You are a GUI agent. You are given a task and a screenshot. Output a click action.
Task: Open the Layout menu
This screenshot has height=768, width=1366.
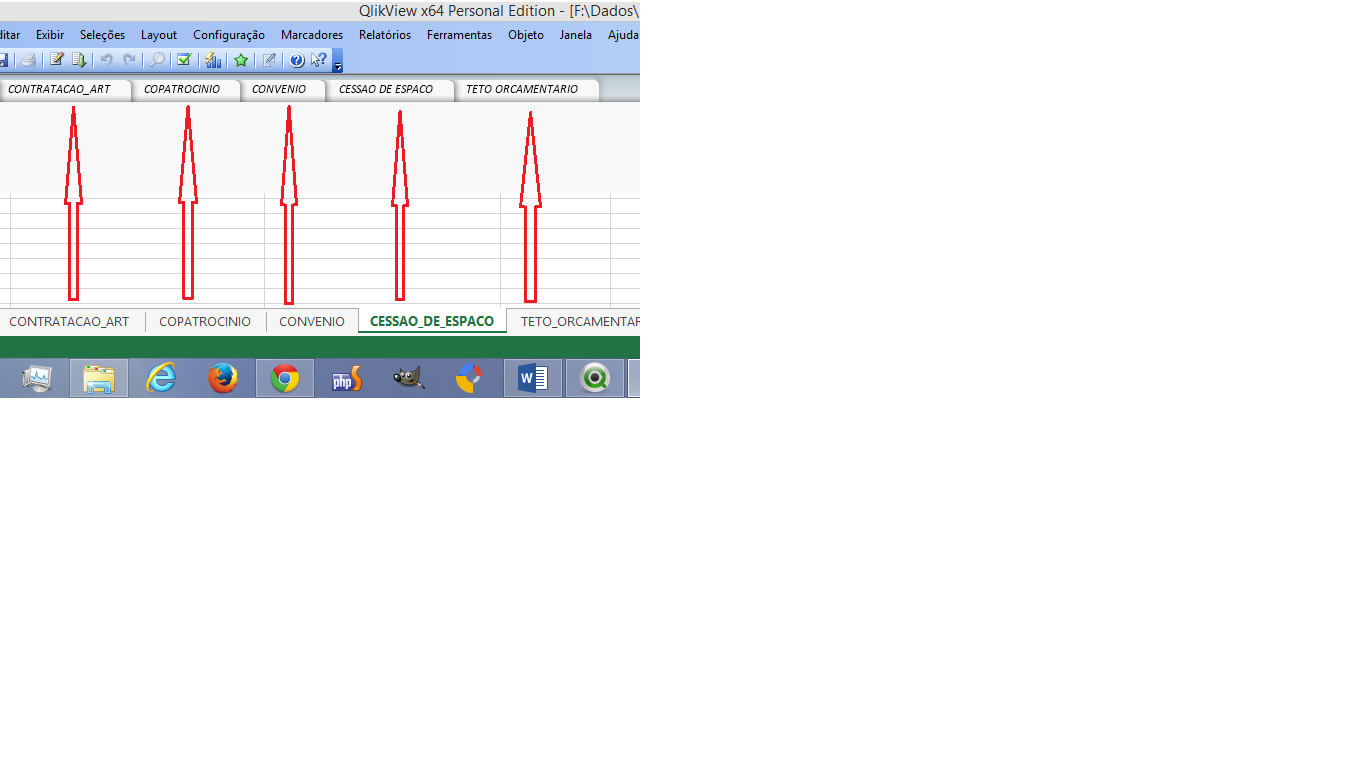[159, 35]
